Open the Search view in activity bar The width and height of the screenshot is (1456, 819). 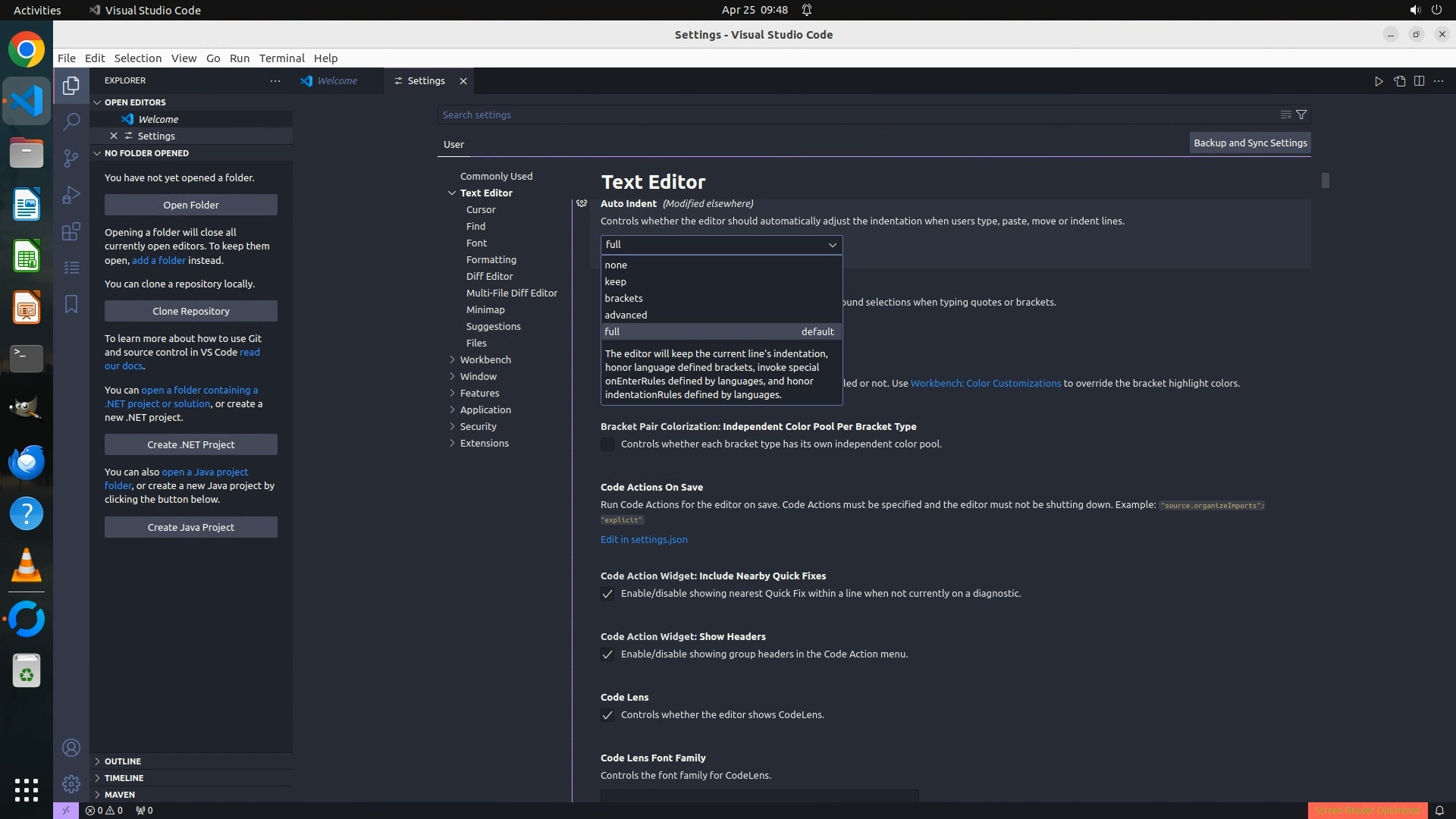(71, 121)
